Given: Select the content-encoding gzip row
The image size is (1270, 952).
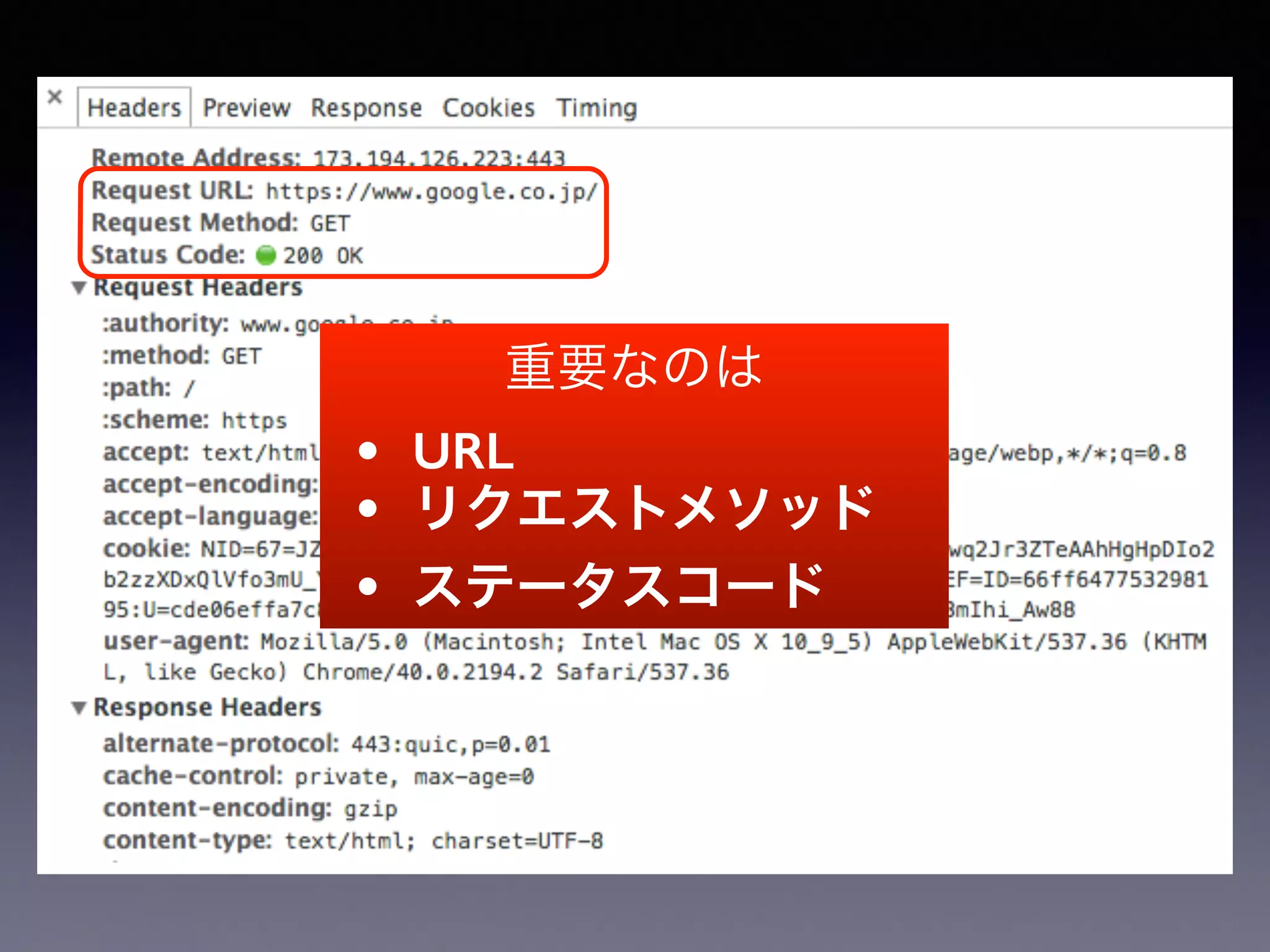Looking at the screenshot, I should pos(250,808).
